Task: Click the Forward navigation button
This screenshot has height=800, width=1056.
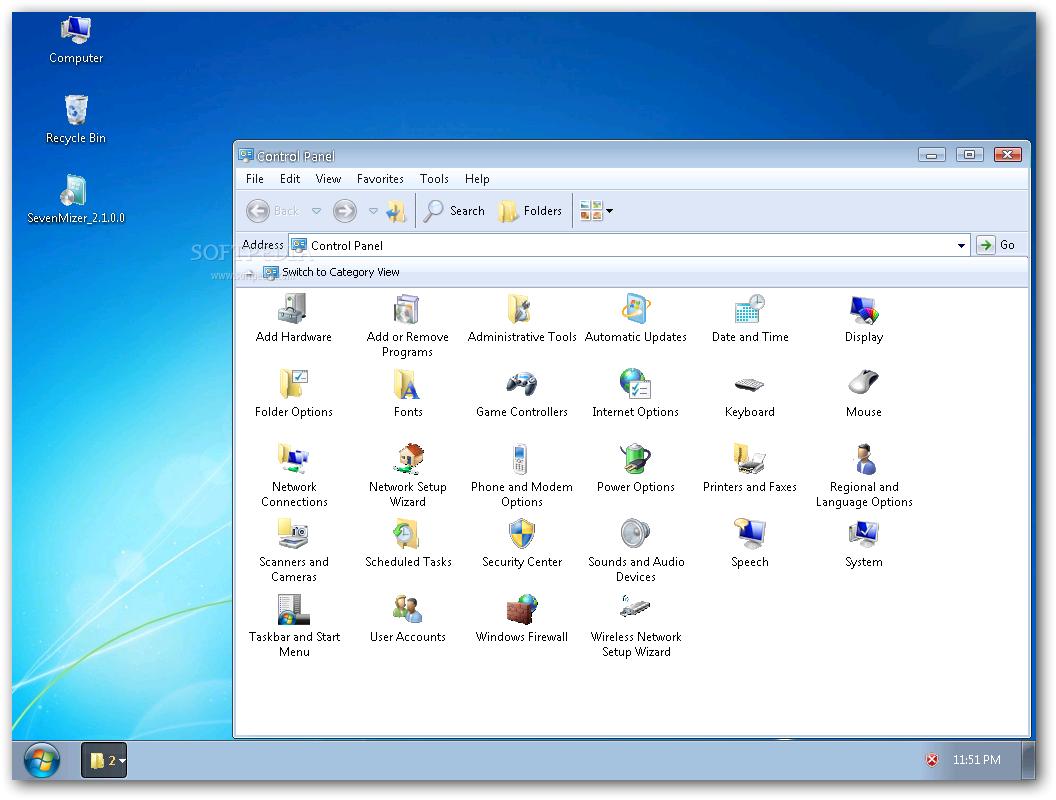Action: pos(345,211)
